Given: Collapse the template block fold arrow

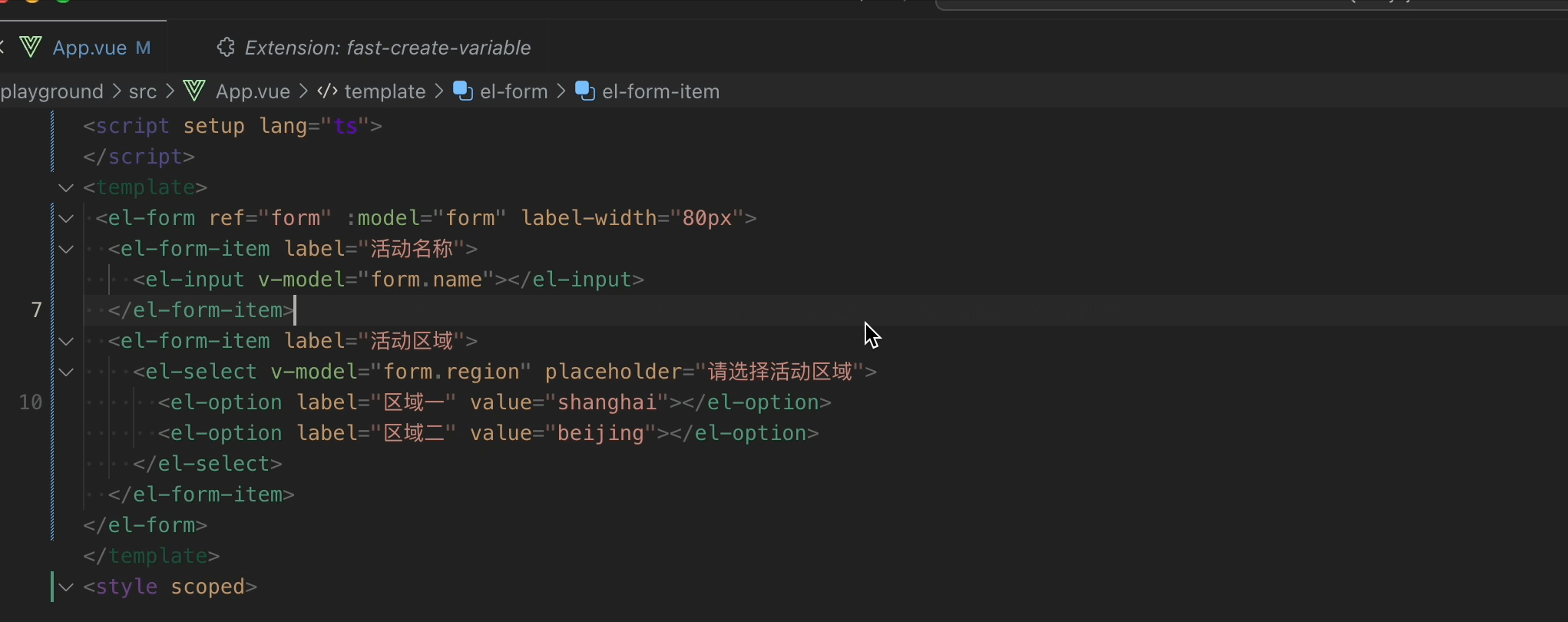Looking at the screenshot, I should coord(66,187).
